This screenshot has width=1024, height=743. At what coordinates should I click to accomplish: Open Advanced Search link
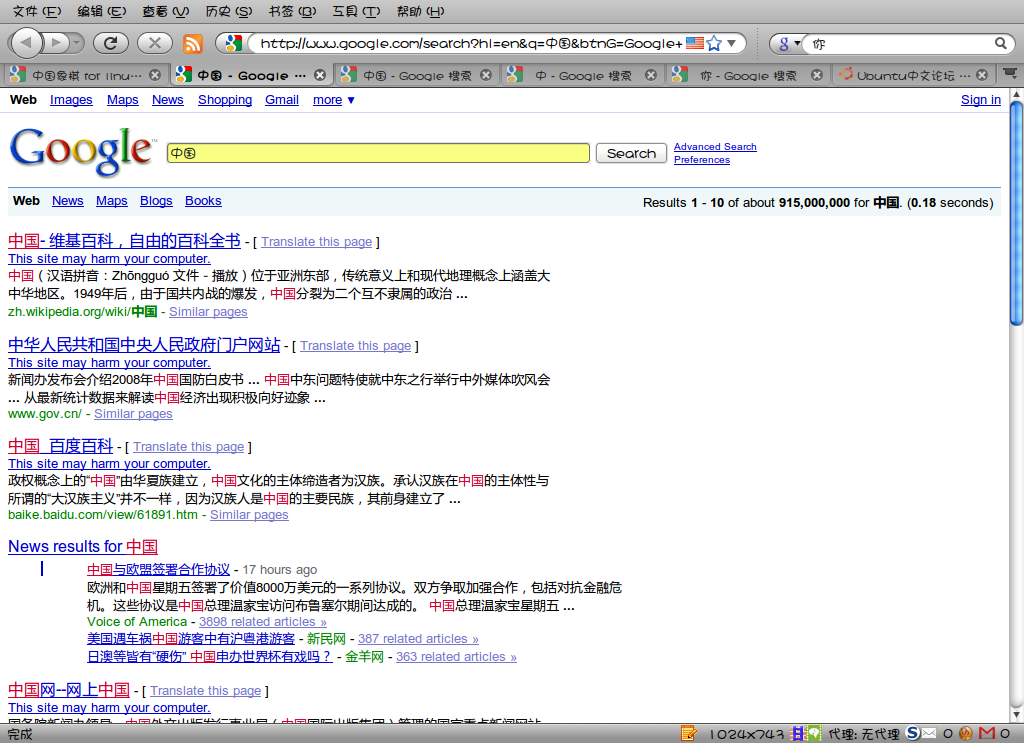pyautogui.click(x=715, y=147)
